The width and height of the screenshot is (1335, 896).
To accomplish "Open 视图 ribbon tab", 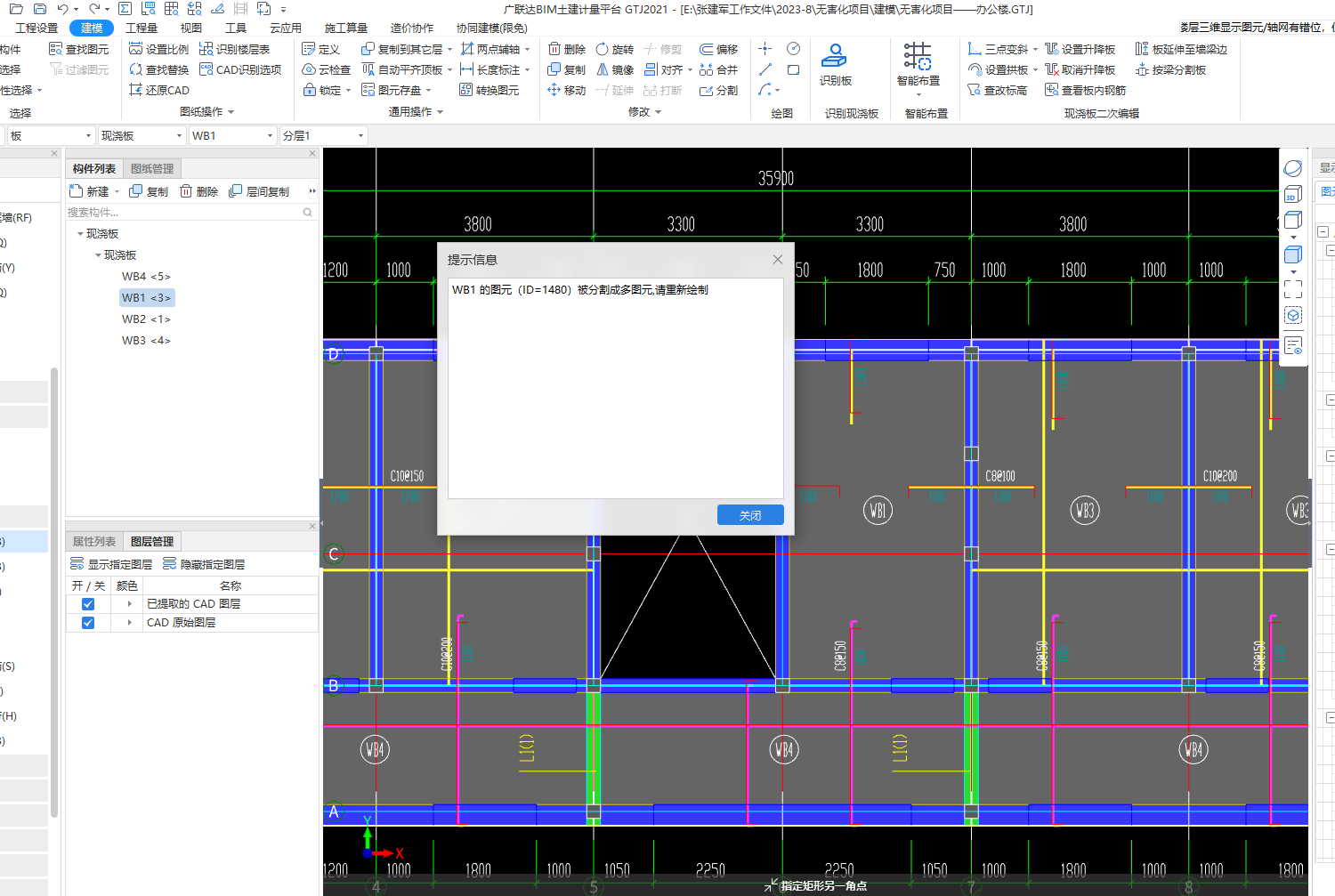I will tap(191, 28).
